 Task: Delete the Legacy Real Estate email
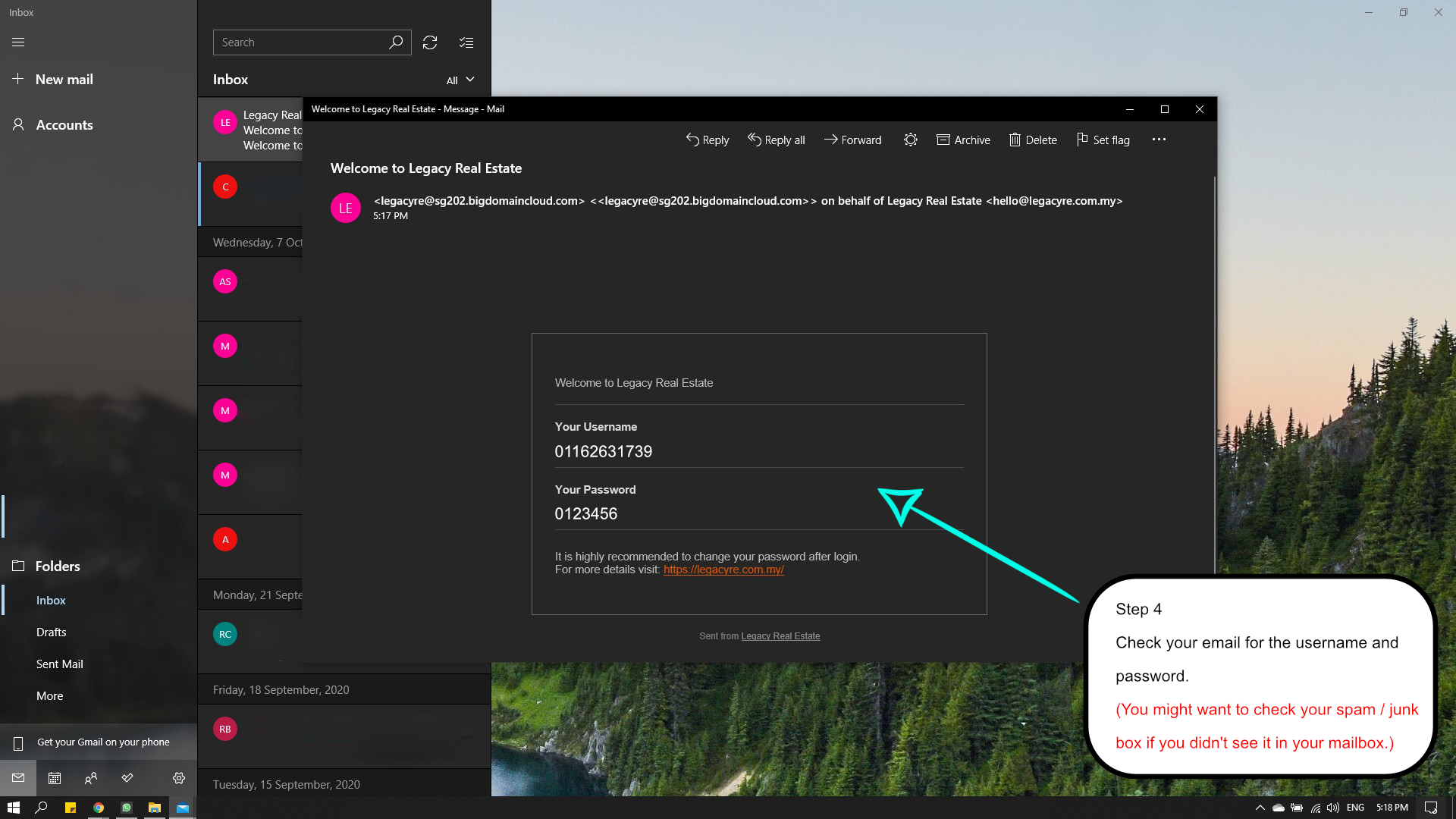[1033, 140]
